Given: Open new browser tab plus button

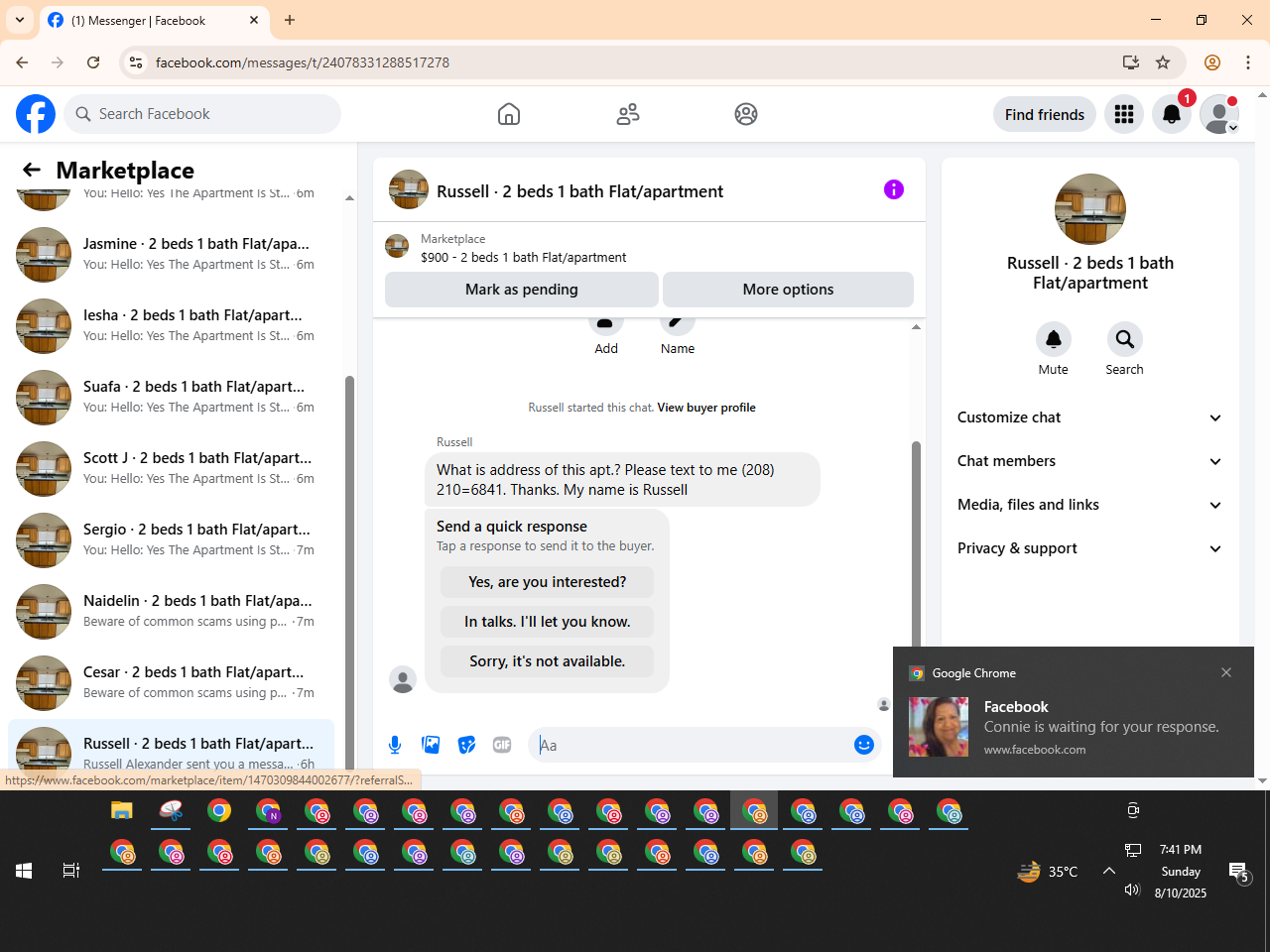Looking at the screenshot, I should [x=290, y=20].
